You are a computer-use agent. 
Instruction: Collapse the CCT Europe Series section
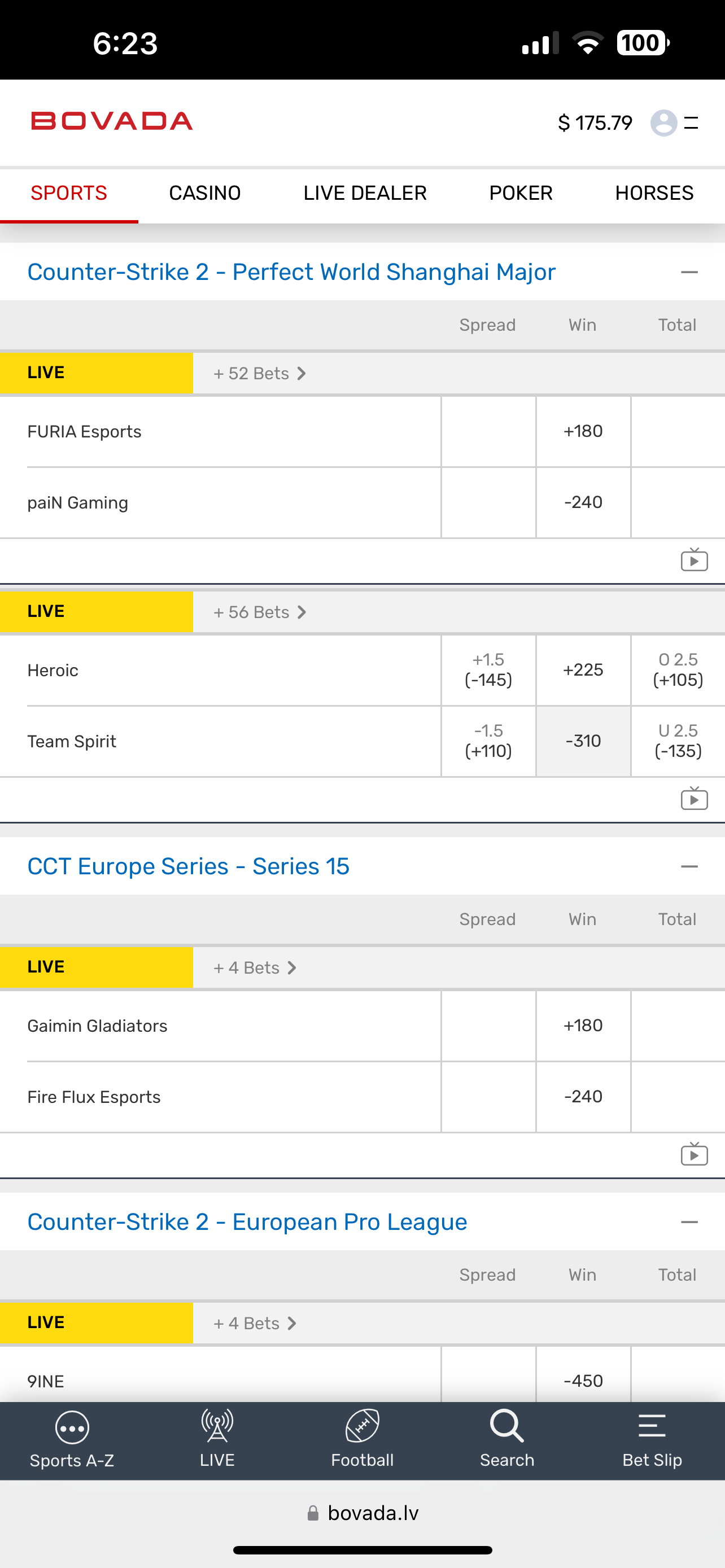click(689, 866)
